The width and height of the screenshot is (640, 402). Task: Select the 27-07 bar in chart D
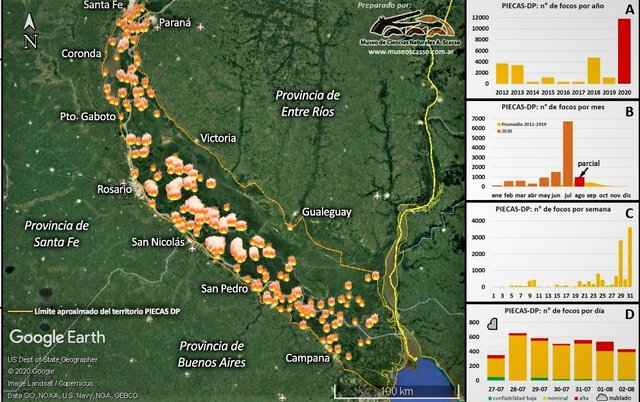point(496,368)
